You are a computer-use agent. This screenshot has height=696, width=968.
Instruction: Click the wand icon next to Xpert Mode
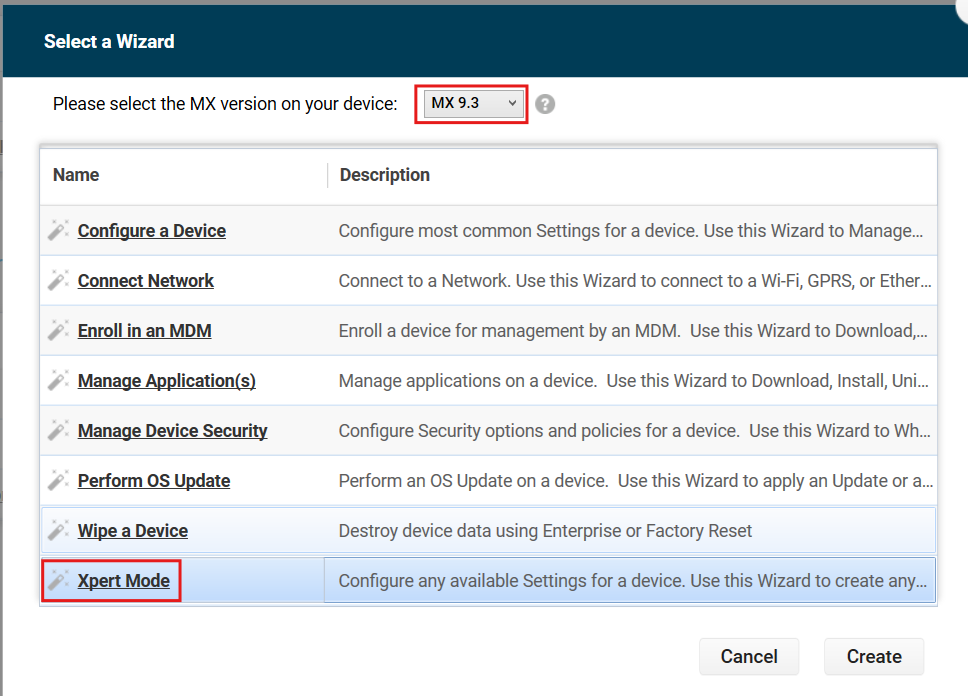pos(58,580)
